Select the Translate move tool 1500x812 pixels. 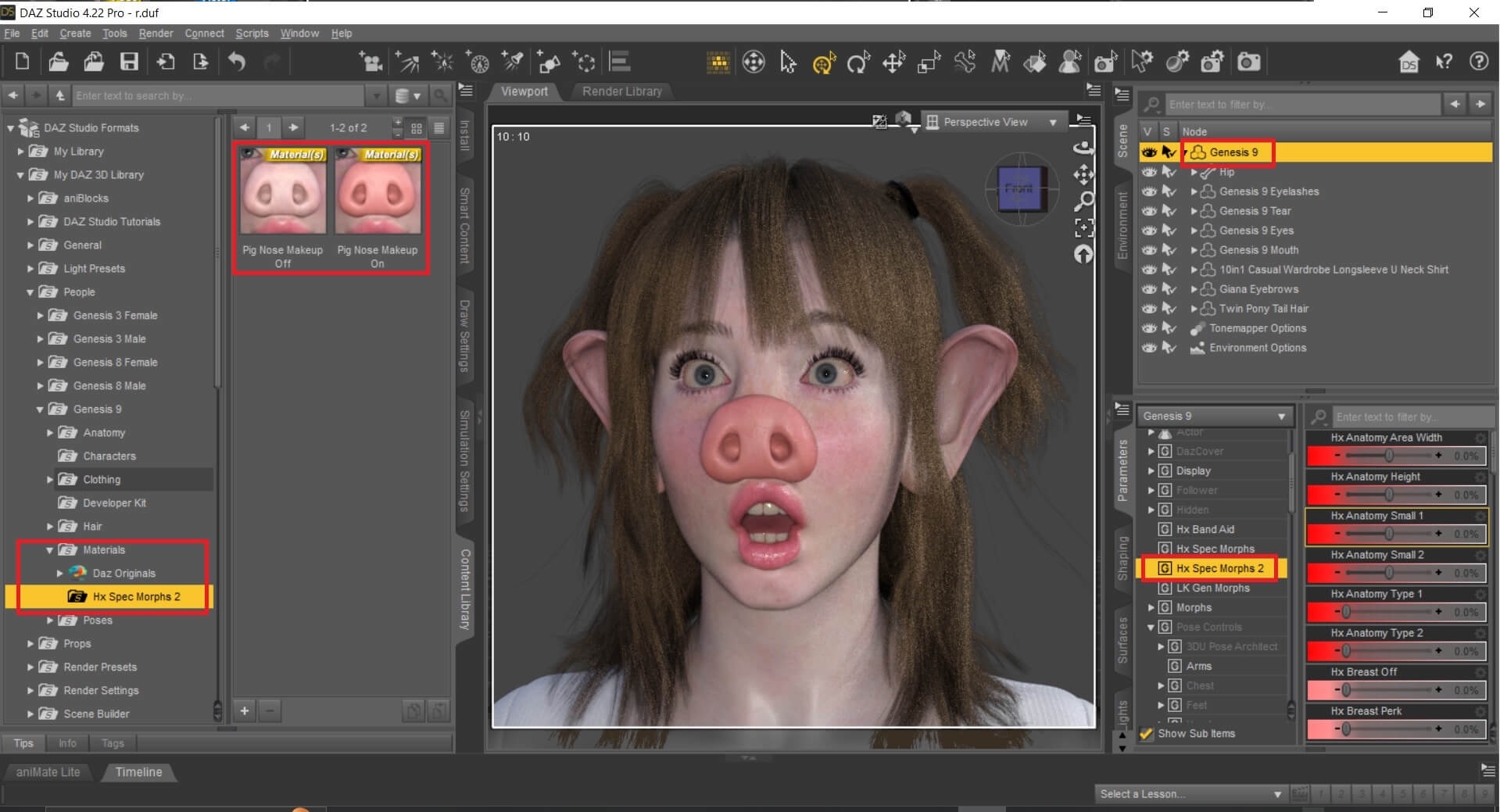[x=893, y=63]
